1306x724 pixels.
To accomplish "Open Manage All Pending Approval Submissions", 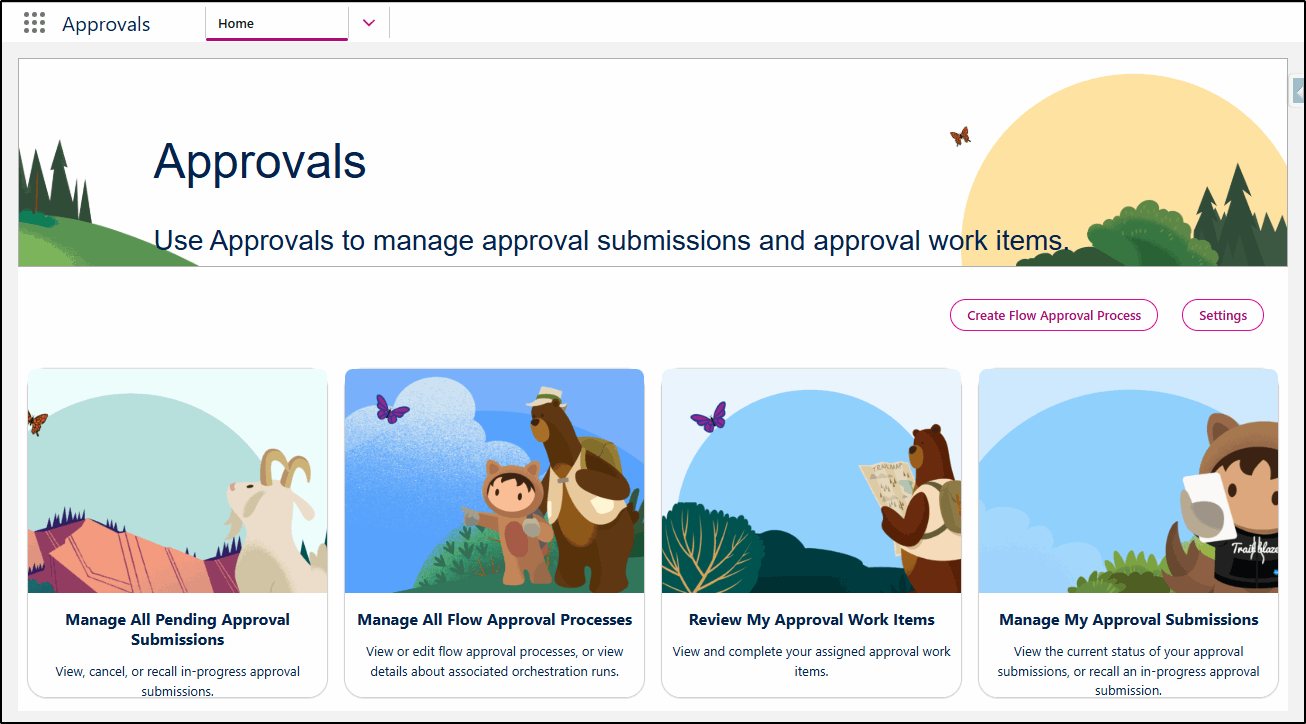I will pos(178,629).
